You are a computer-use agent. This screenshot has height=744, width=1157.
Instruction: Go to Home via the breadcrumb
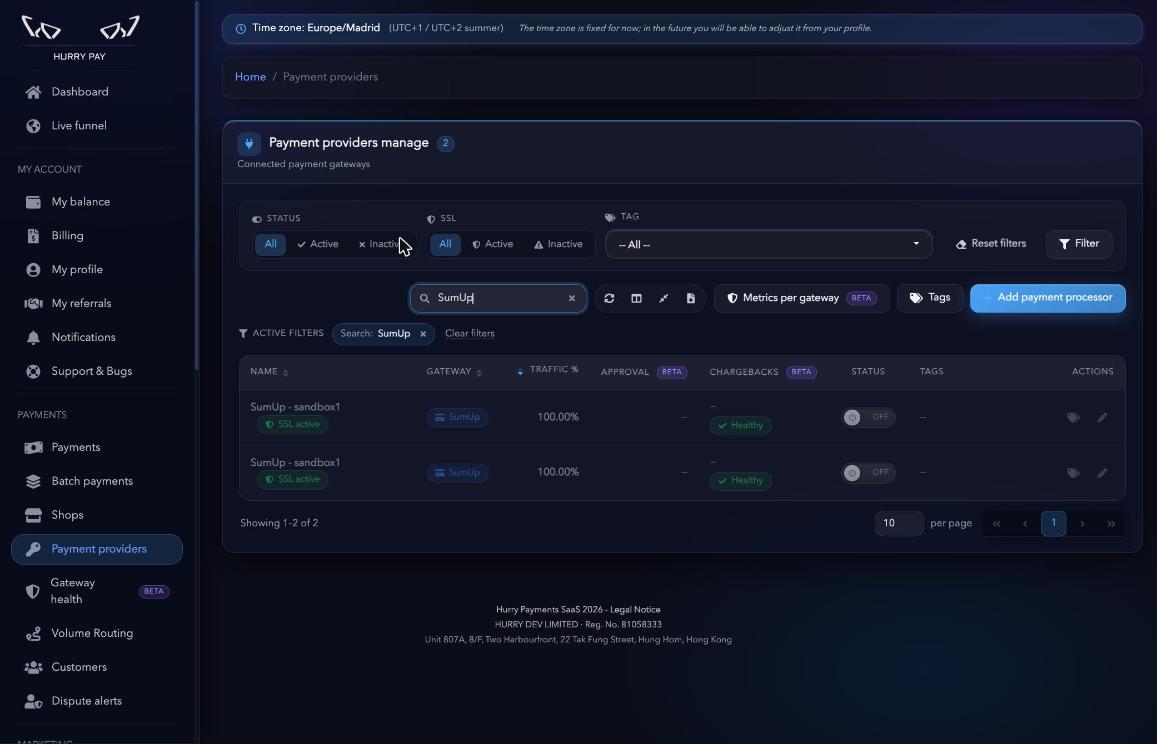(x=250, y=77)
